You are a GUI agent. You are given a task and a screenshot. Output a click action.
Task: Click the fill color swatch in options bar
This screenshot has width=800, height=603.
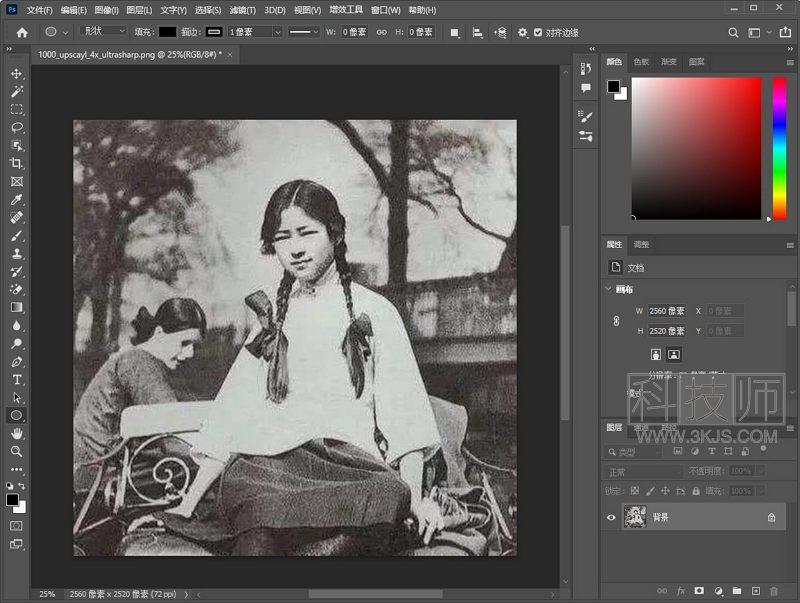tap(167, 32)
